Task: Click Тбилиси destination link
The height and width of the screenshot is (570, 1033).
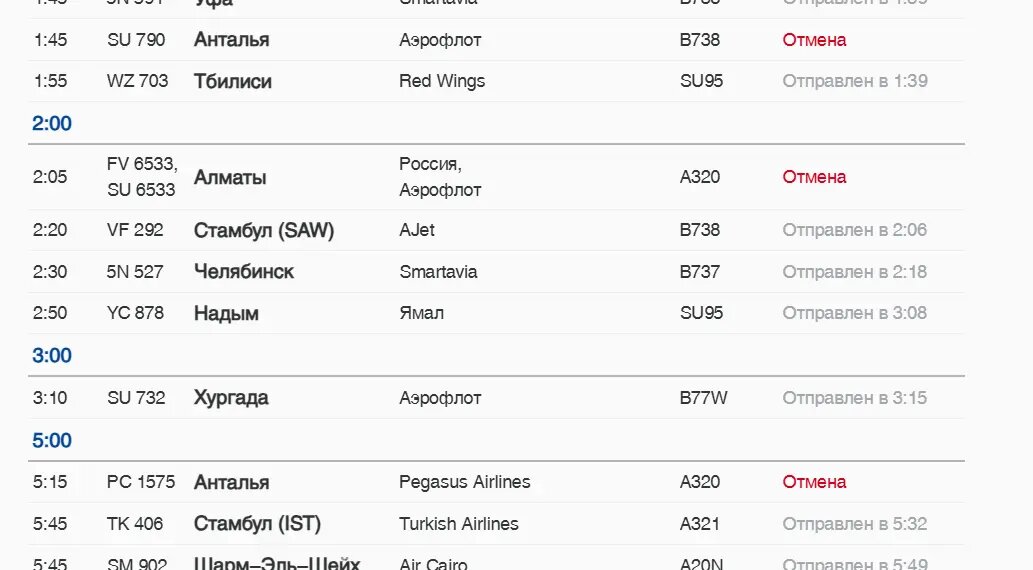Action: 232,81
